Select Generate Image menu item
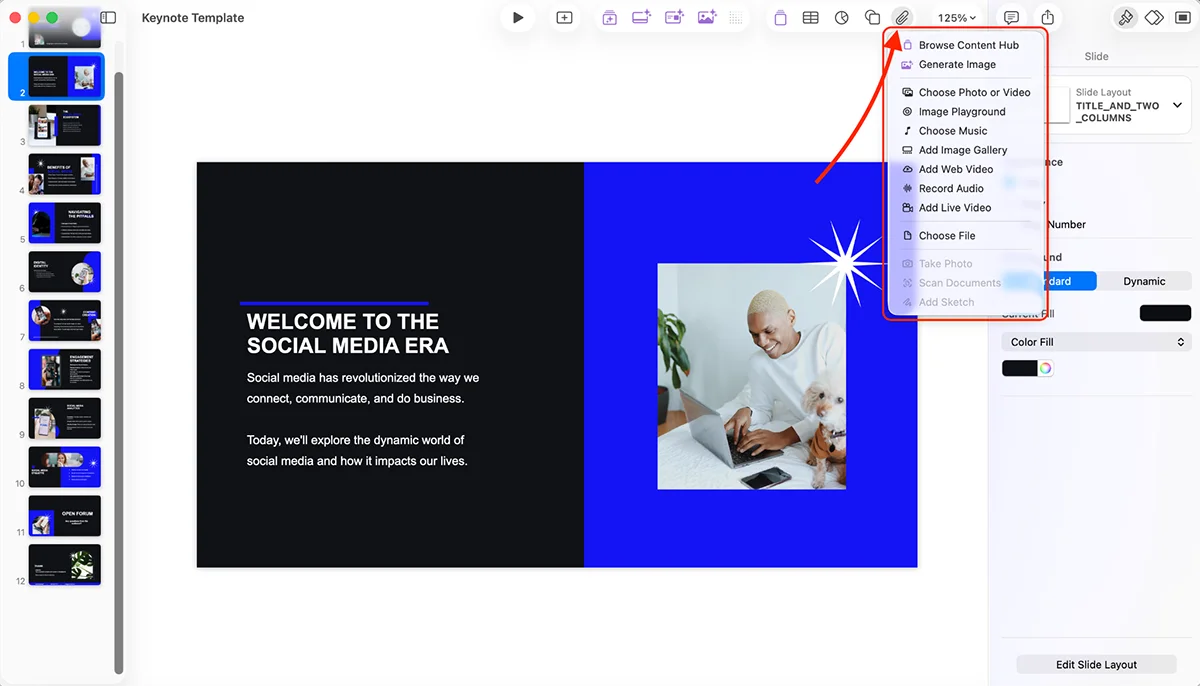 pos(968,64)
